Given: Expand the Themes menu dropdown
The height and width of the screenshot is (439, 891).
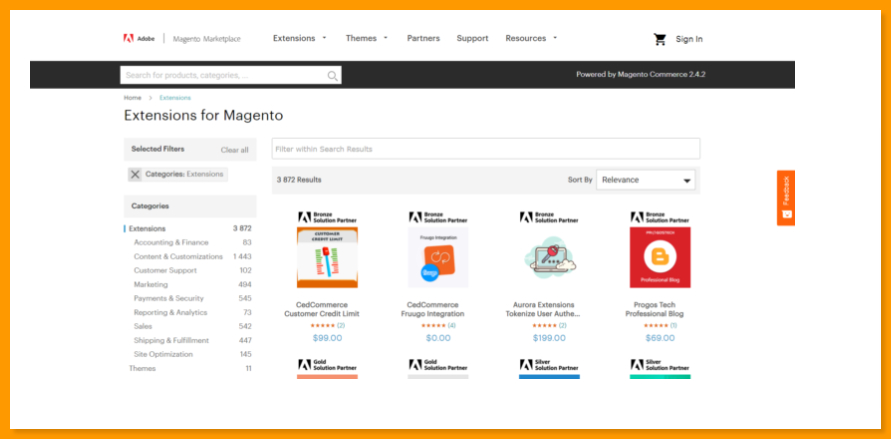Looking at the screenshot, I should [366, 38].
